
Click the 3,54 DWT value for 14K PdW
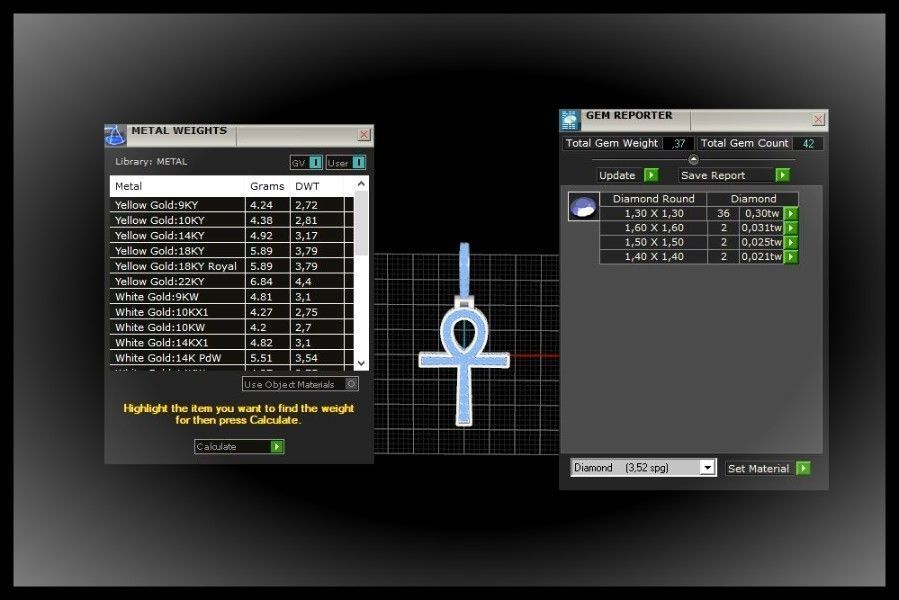pos(306,358)
